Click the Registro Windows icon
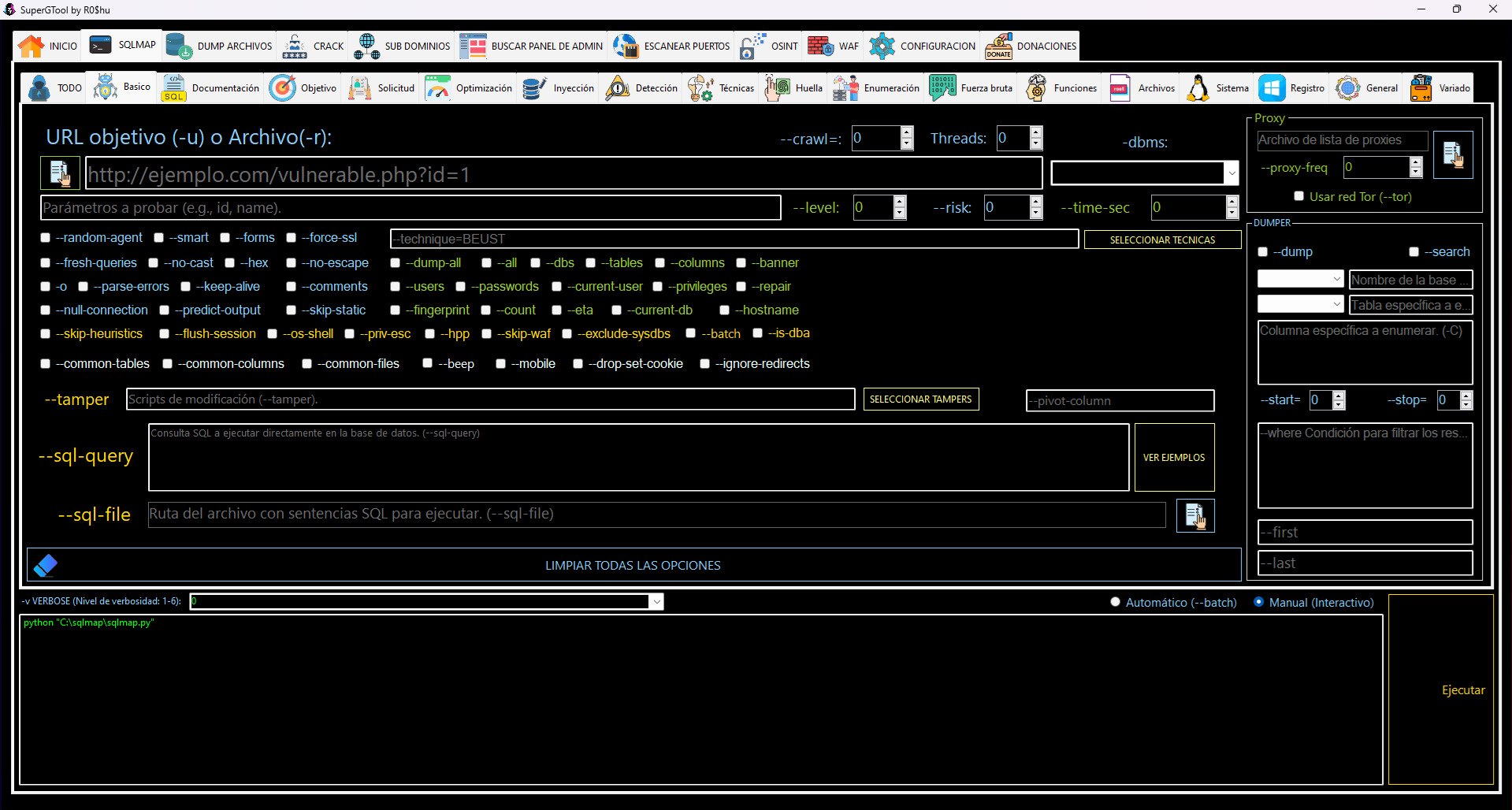Viewport: 1512px width, 810px height. (x=1272, y=88)
